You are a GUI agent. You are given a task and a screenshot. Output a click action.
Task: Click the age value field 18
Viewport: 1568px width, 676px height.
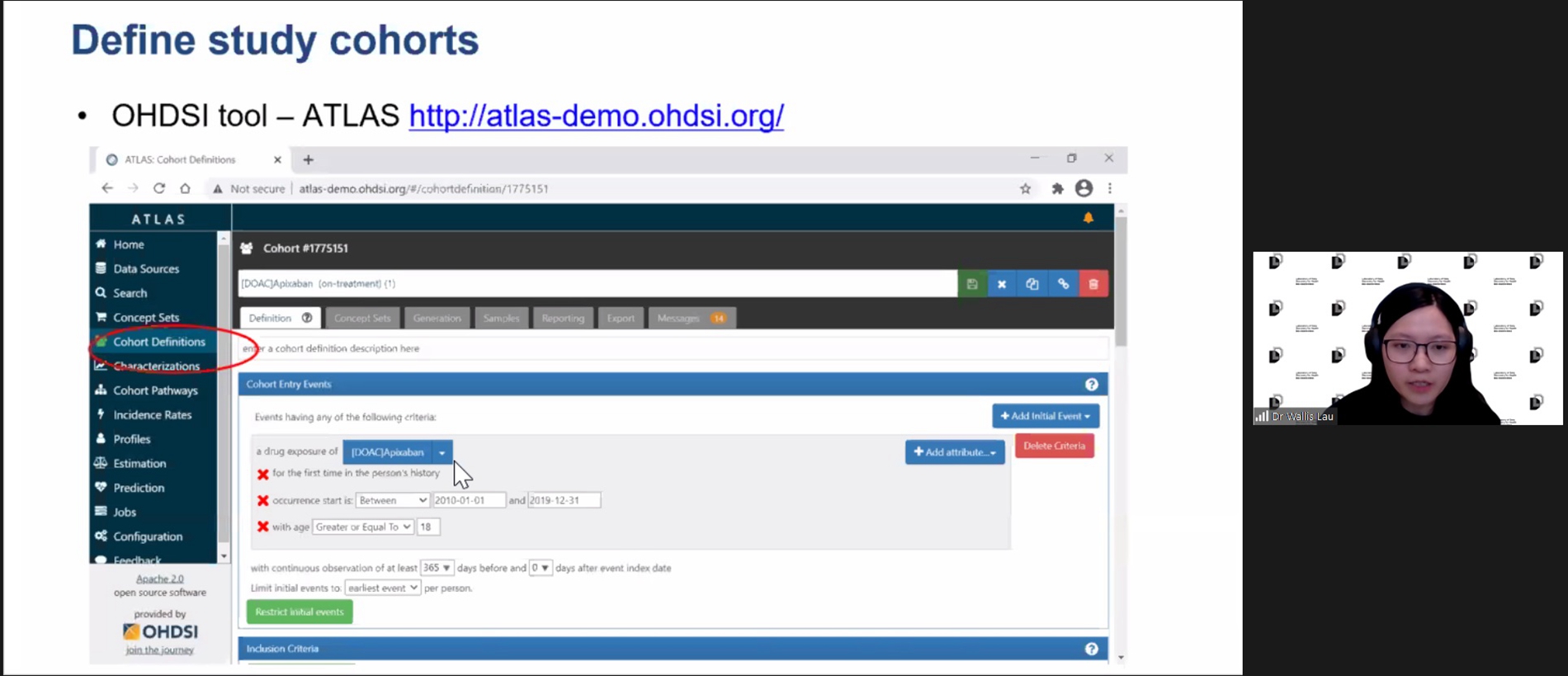[x=428, y=527]
